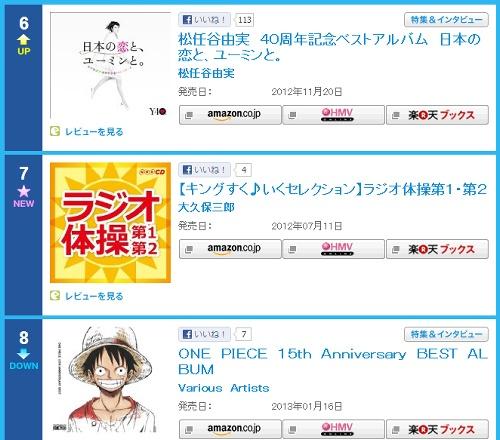Open artist link 大久保三郎
The width and height of the screenshot is (500, 440).
click(206, 207)
